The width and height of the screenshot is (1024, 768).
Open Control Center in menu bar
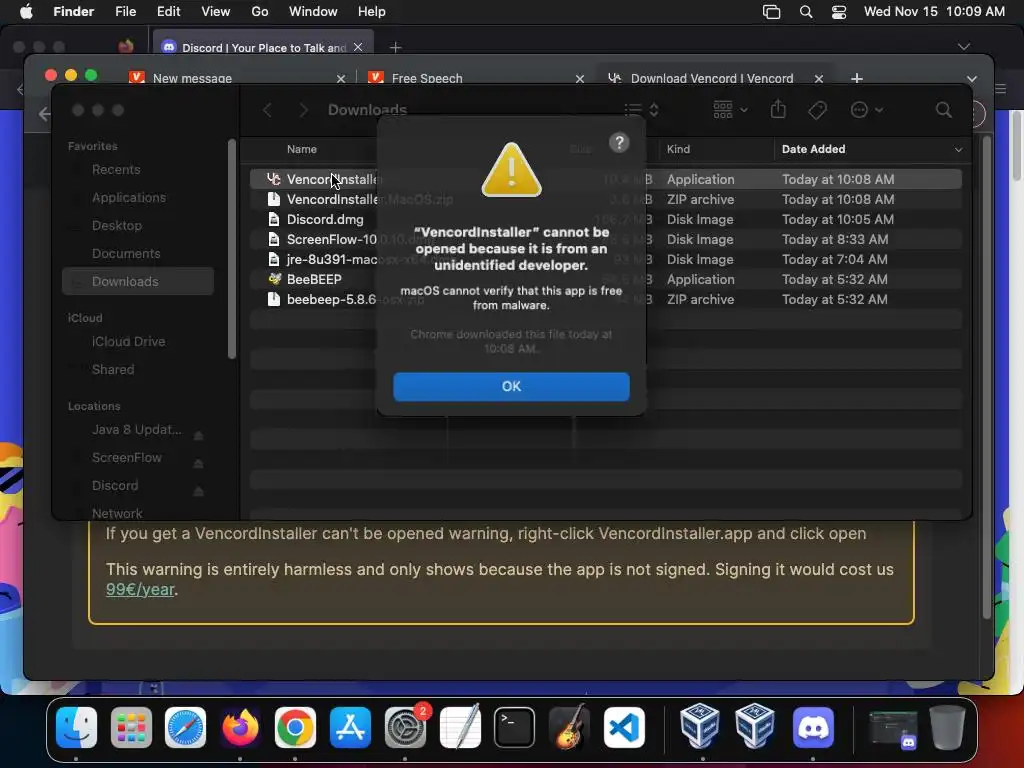(839, 12)
